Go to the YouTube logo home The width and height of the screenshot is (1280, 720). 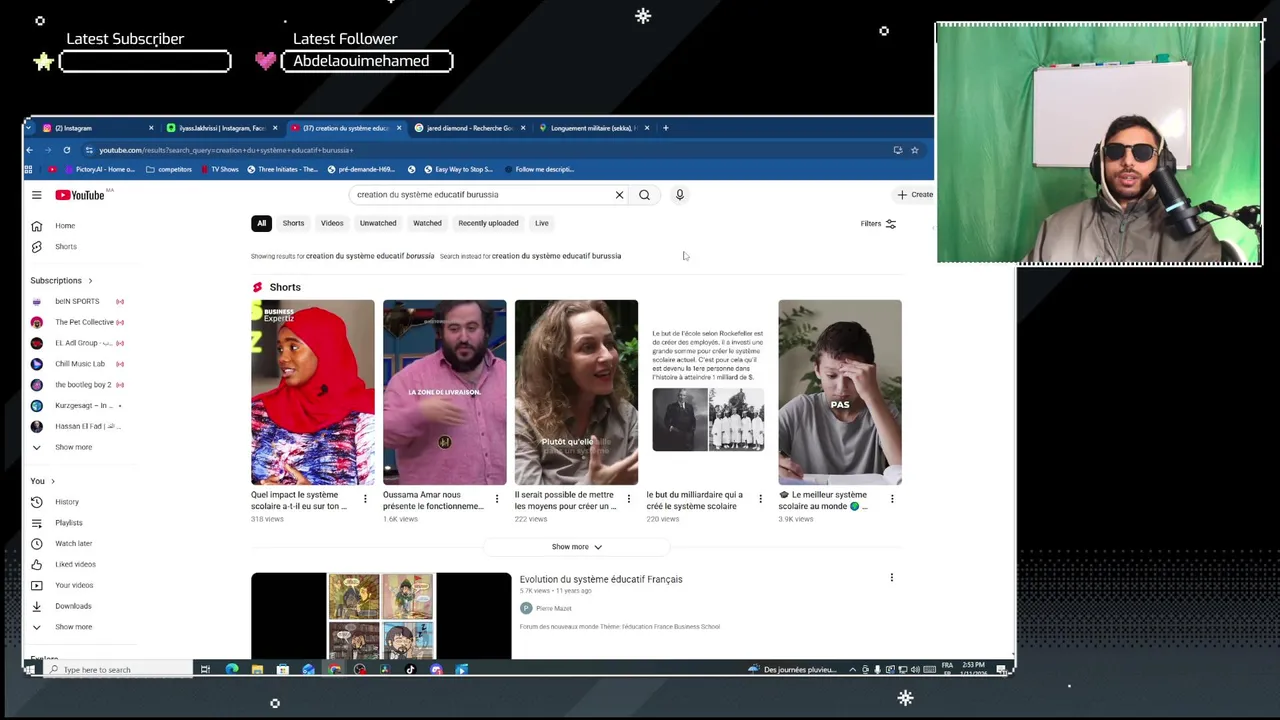click(x=80, y=195)
